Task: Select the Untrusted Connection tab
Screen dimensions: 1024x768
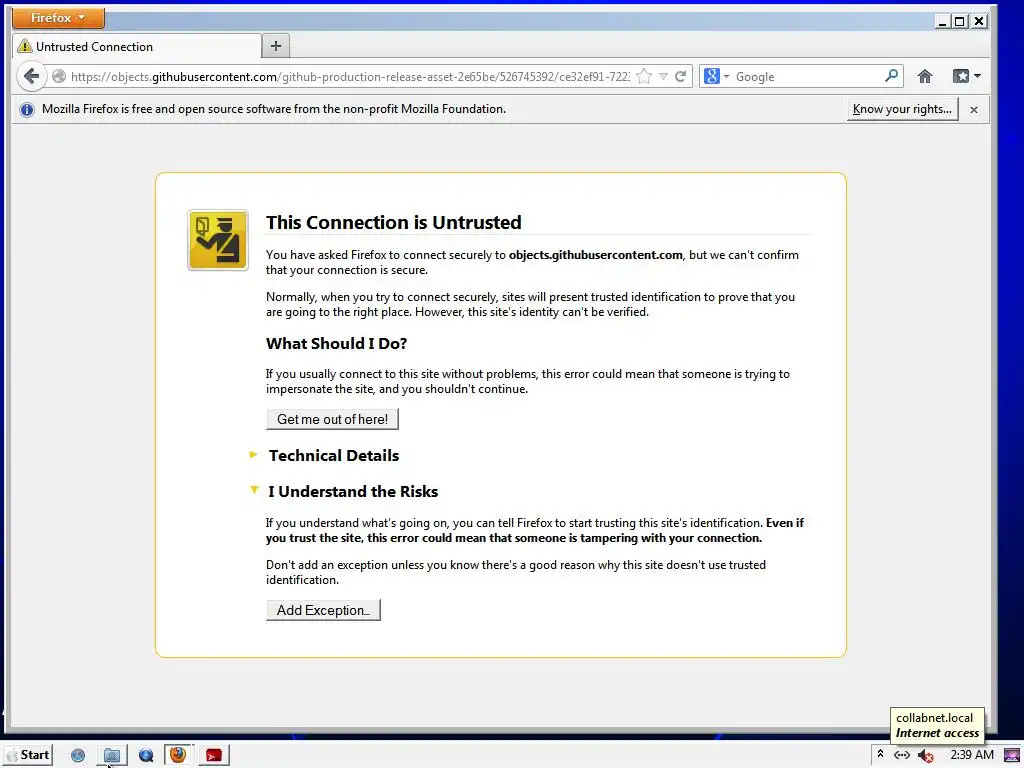Action: [x=136, y=46]
